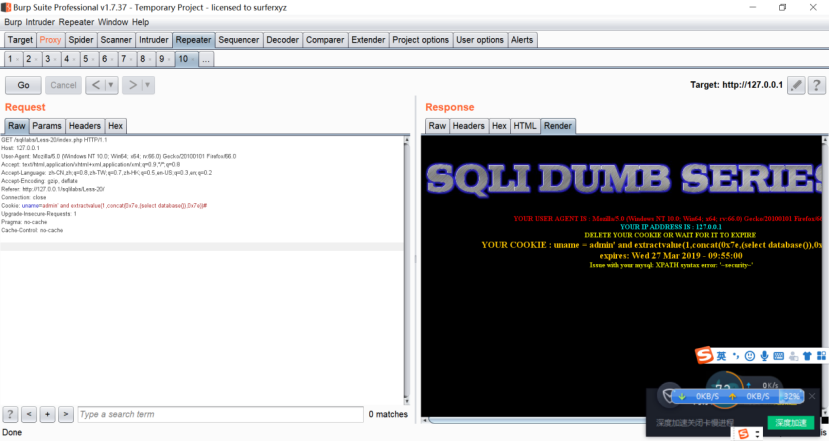
Task: Click the plus search options button
Action: [x=47, y=414]
